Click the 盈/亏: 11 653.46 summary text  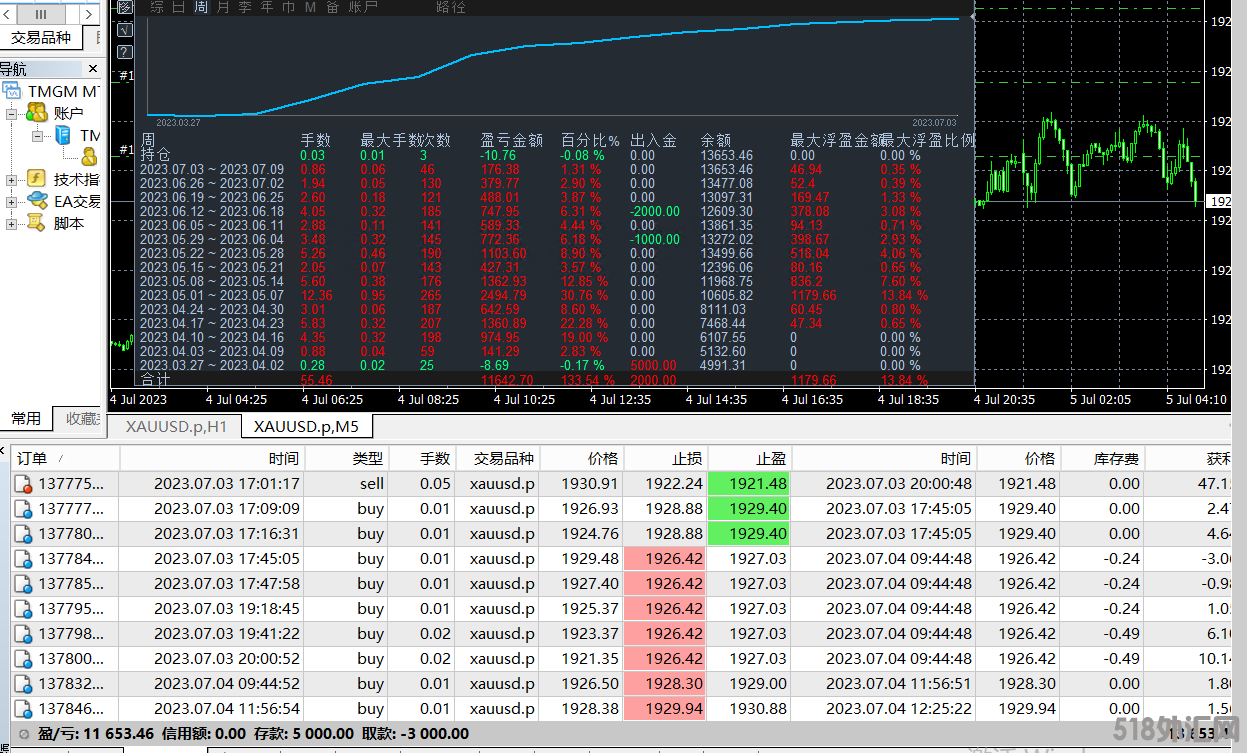tap(96, 733)
